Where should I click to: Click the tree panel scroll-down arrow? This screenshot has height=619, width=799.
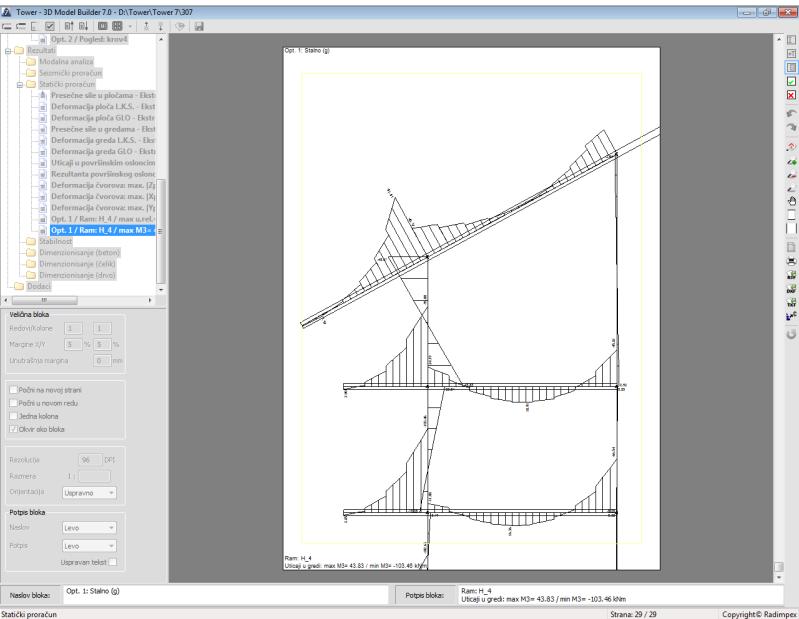click(x=161, y=289)
